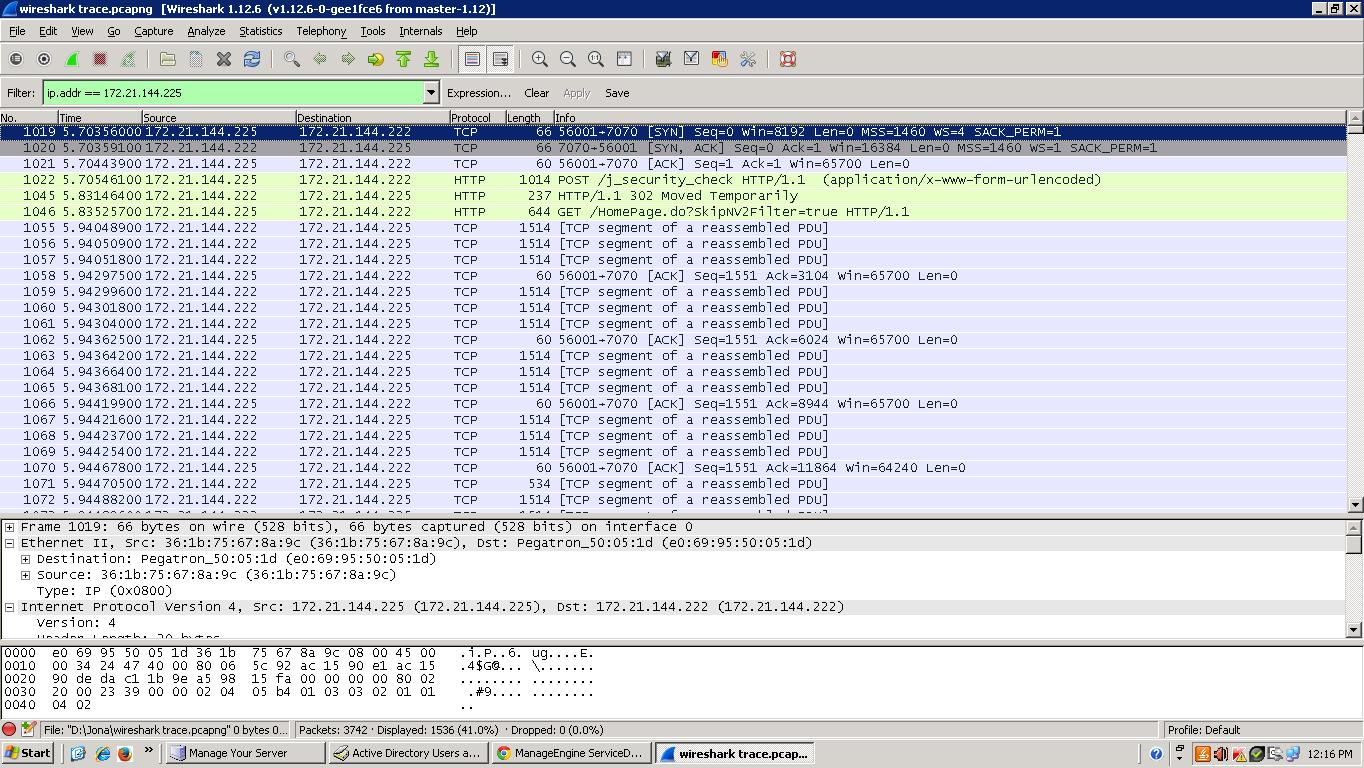Open the Capture menu

click(153, 31)
